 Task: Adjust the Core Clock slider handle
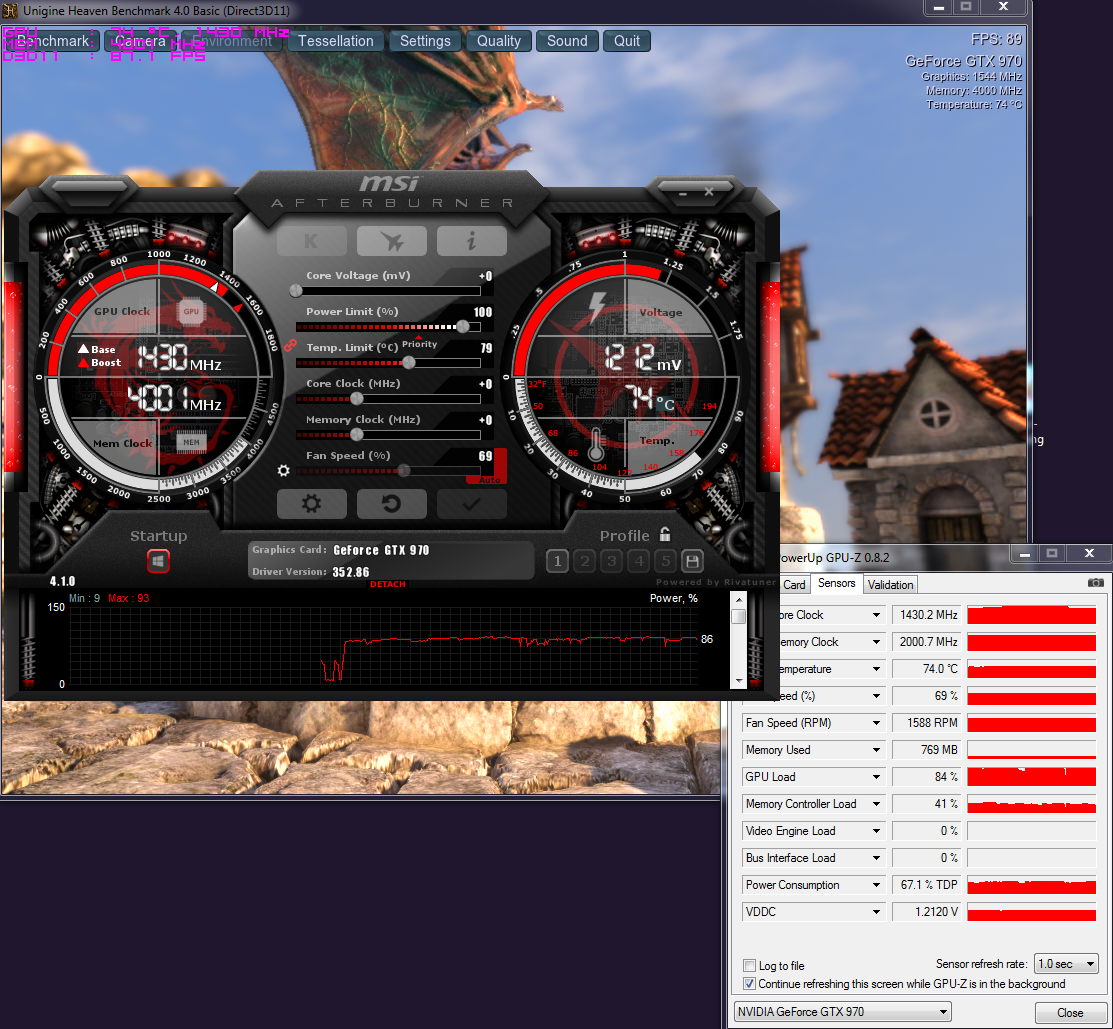(356, 399)
